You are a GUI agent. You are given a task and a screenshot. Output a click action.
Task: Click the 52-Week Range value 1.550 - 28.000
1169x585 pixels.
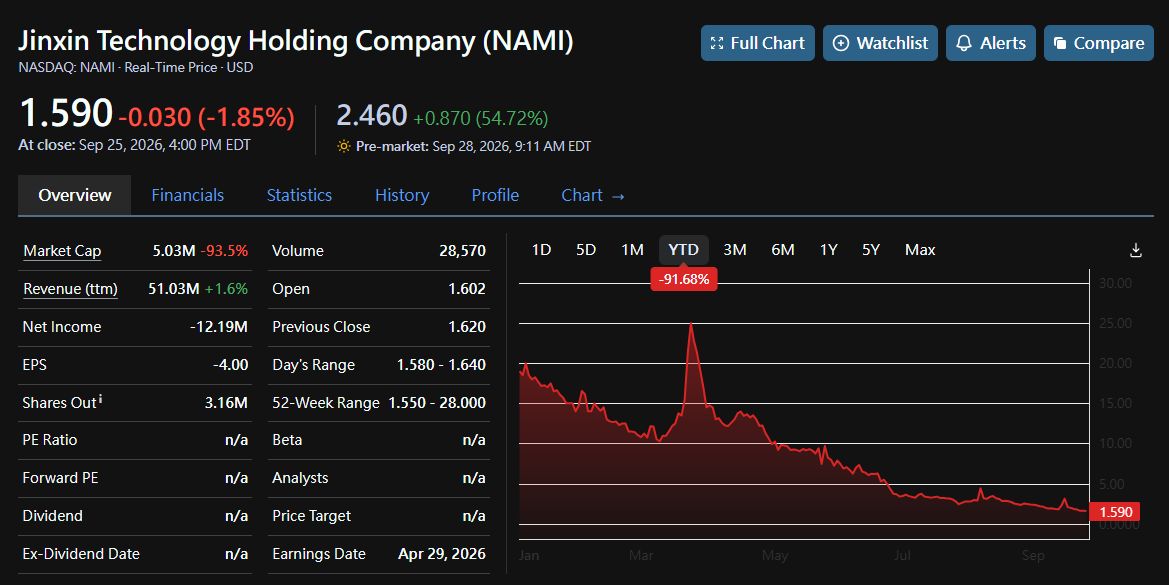click(x=437, y=402)
